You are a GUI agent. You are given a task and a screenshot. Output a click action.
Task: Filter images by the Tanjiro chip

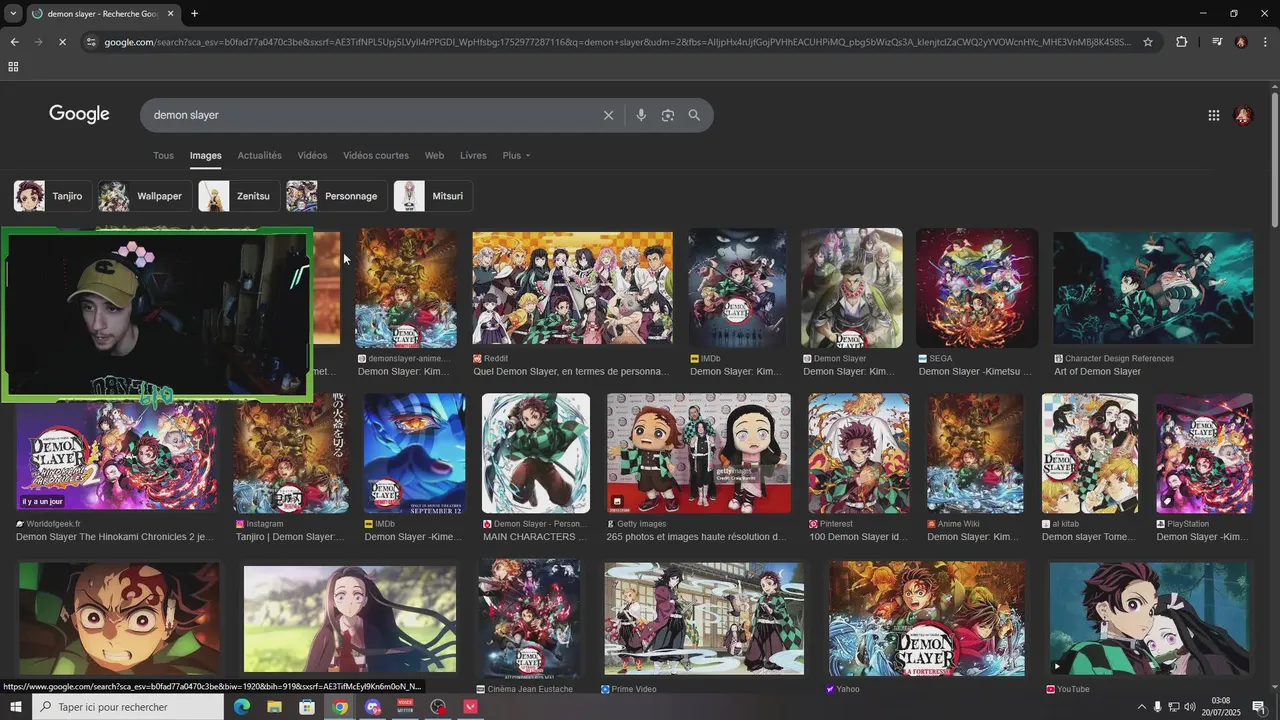[x=53, y=196]
